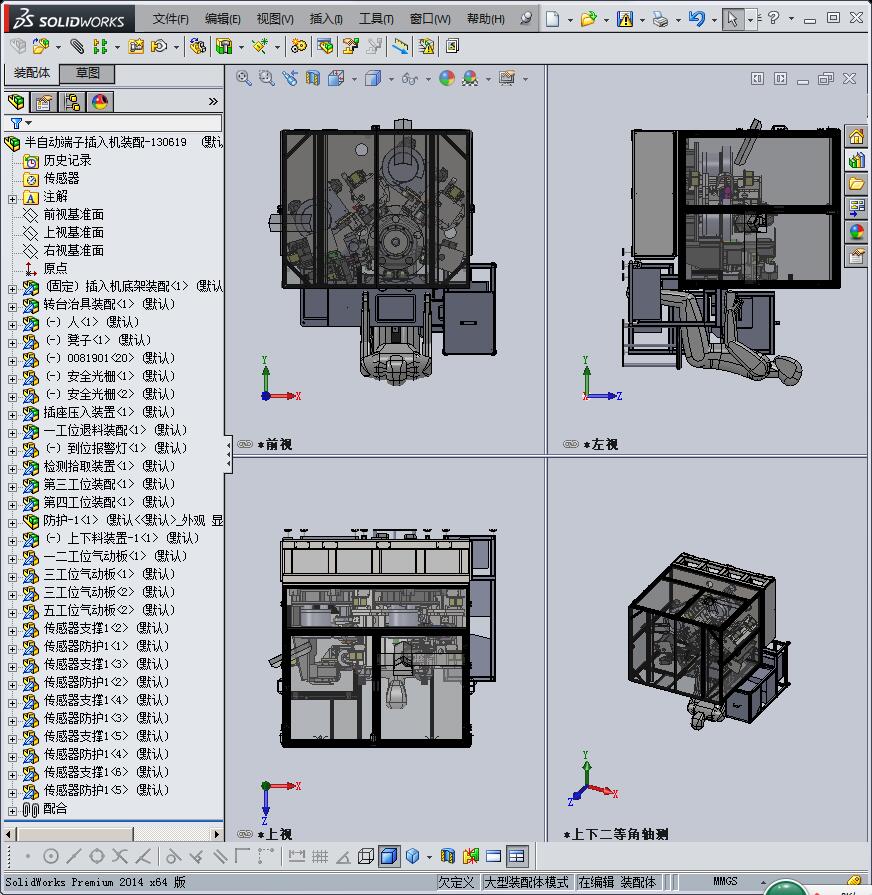
Task: Toggle the four-view viewport layout button
Action: [x=516, y=856]
